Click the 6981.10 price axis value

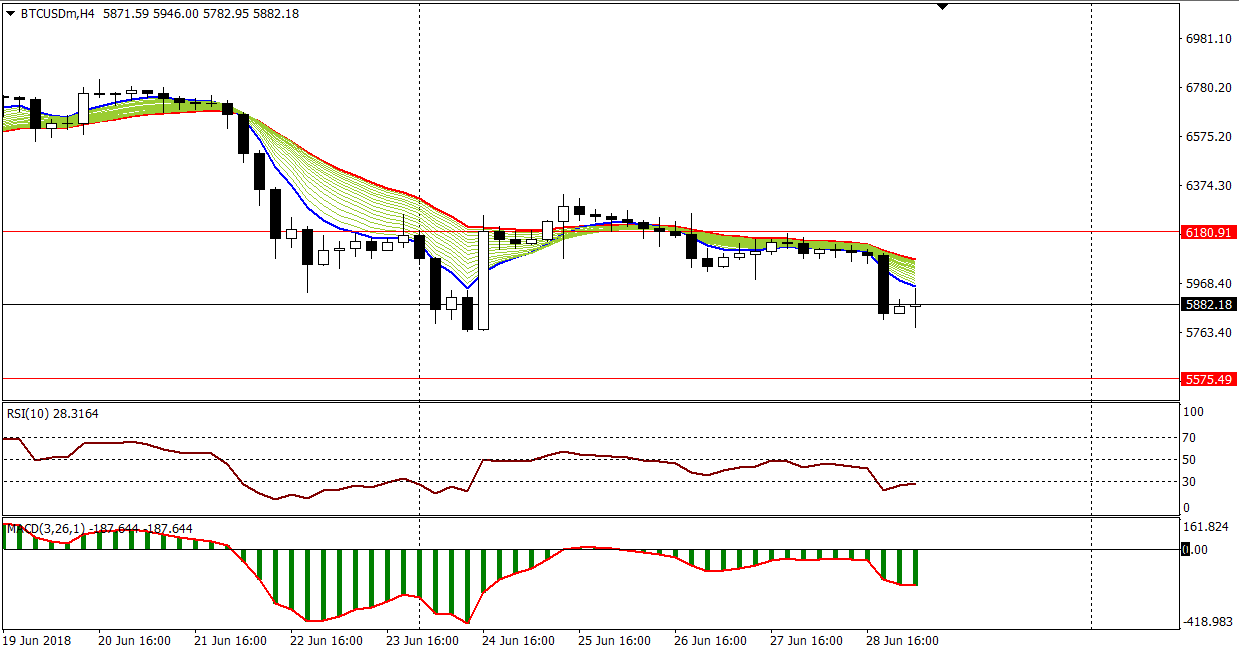click(x=1208, y=39)
